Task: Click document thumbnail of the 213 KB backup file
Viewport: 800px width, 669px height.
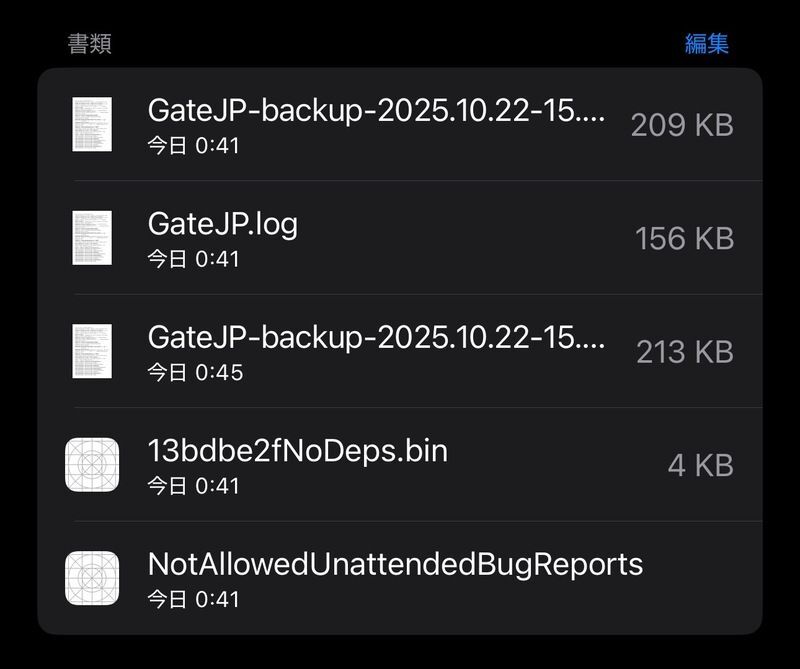Action: click(92, 351)
